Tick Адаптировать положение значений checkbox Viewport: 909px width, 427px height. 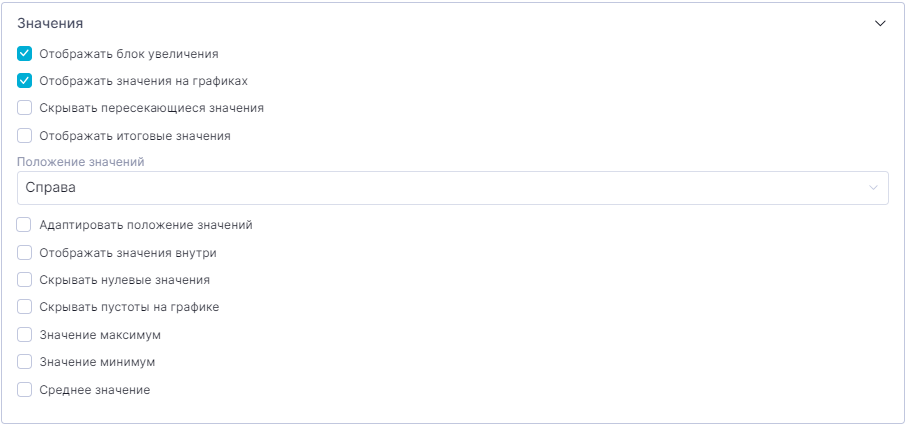pos(25,225)
